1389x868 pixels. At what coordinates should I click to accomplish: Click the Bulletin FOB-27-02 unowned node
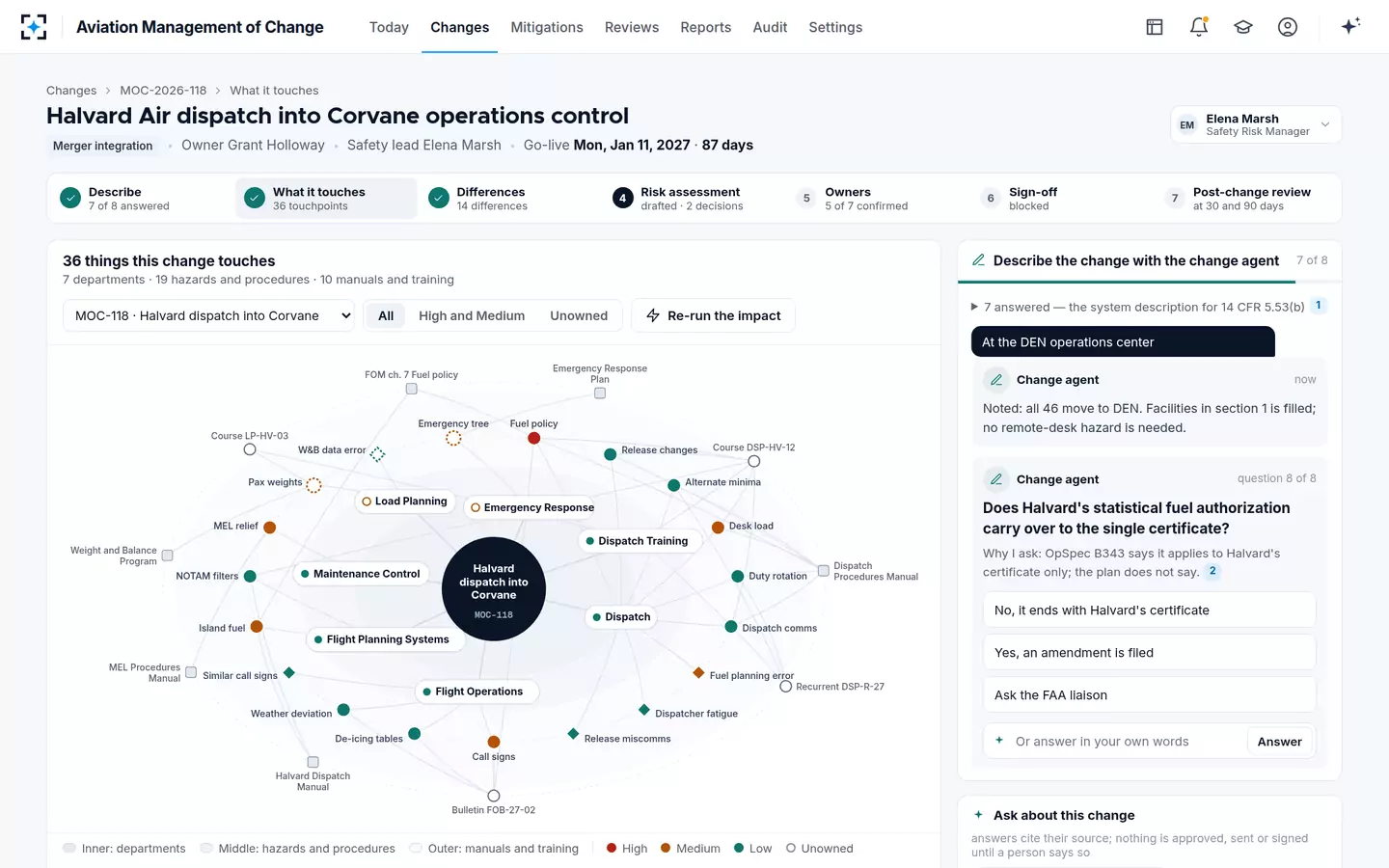(494, 796)
